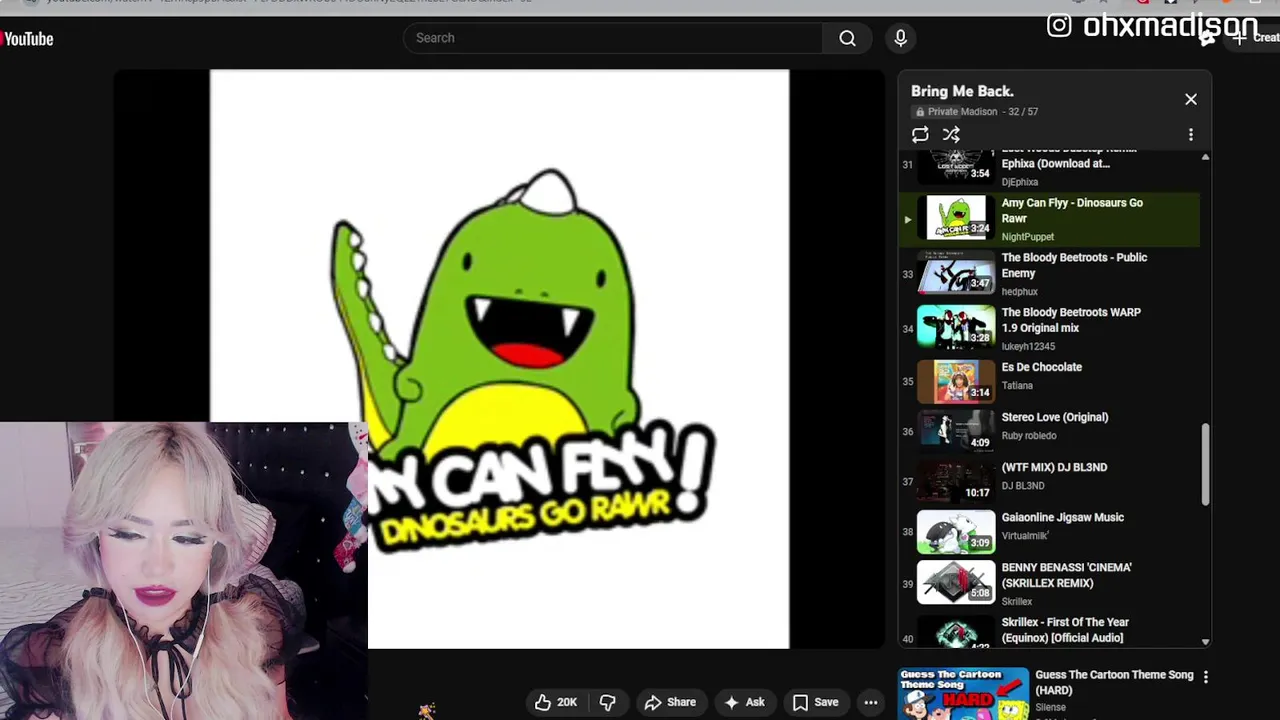Open Public Enemy video thumbnail

(x=956, y=273)
